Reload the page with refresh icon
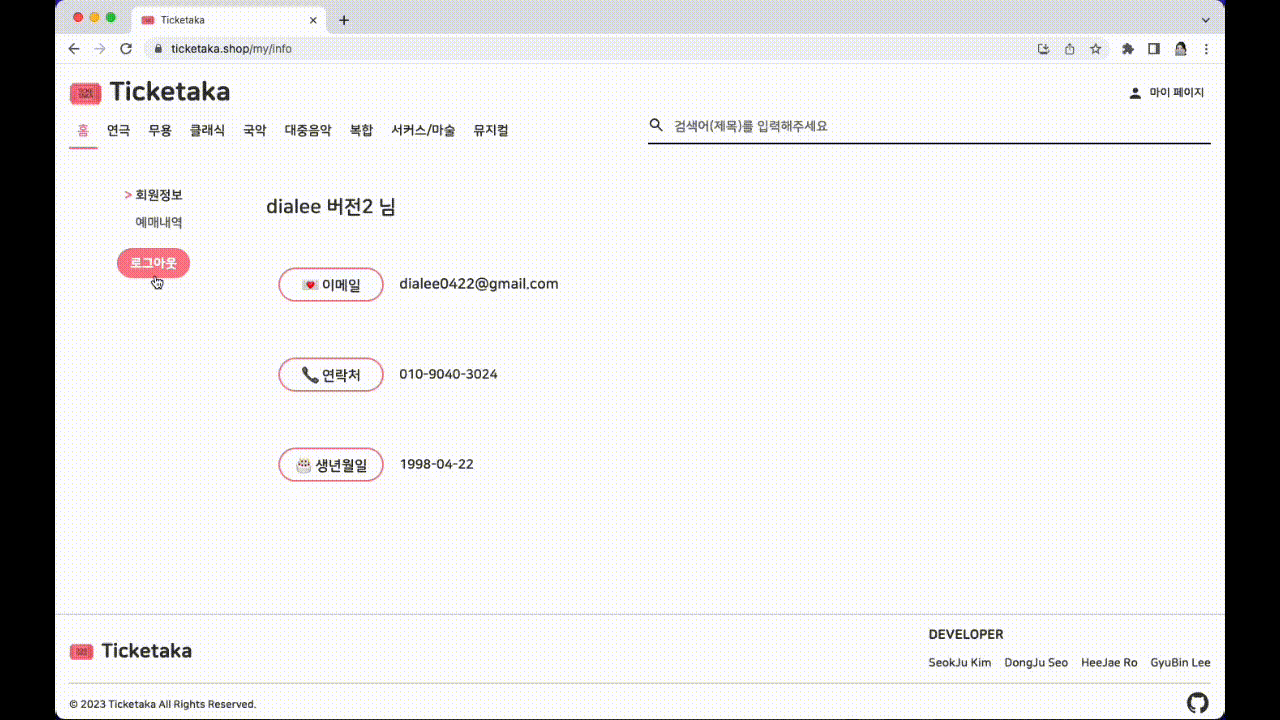This screenshot has width=1280, height=720. tap(126, 48)
